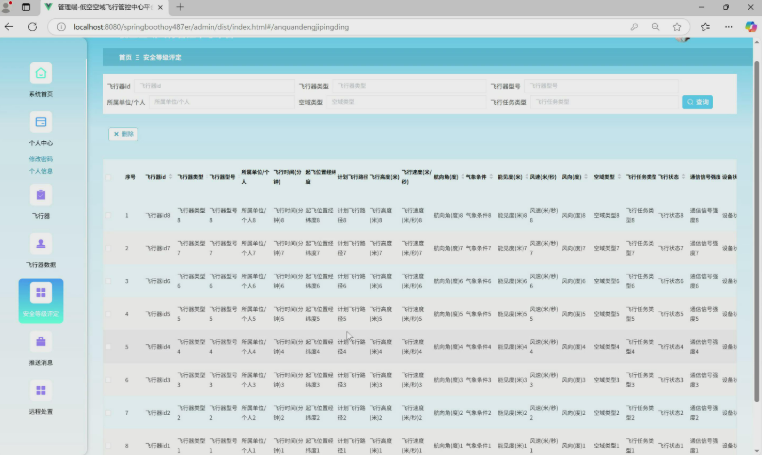Image resolution: width=762 pixels, height=455 pixels.
Task: Select the 飞行器id3 cell in row 6
Action: pos(158,380)
